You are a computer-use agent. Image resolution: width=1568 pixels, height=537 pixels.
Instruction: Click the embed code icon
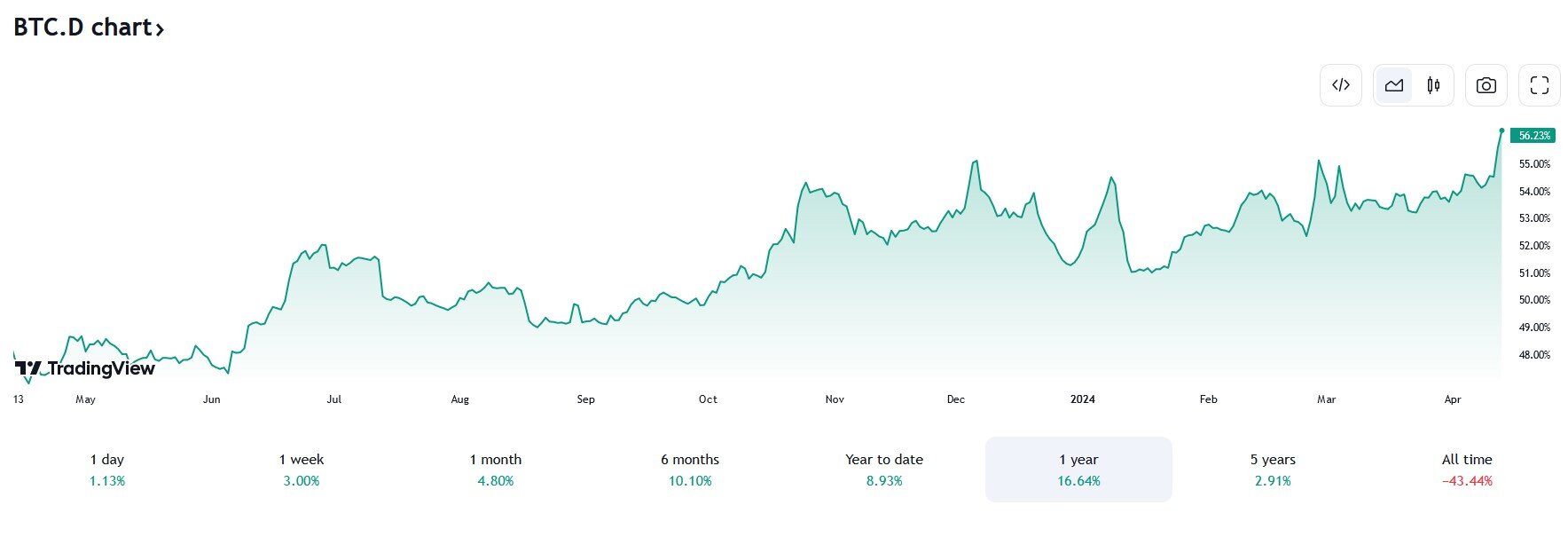[1340, 85]
